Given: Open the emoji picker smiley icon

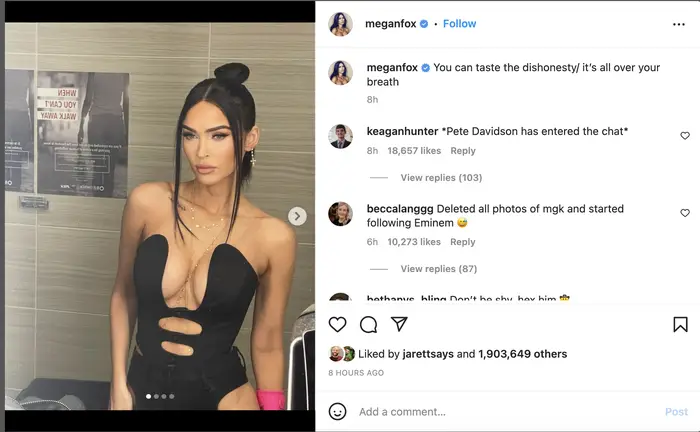Looking at the screenshot, I should (338, 411).
